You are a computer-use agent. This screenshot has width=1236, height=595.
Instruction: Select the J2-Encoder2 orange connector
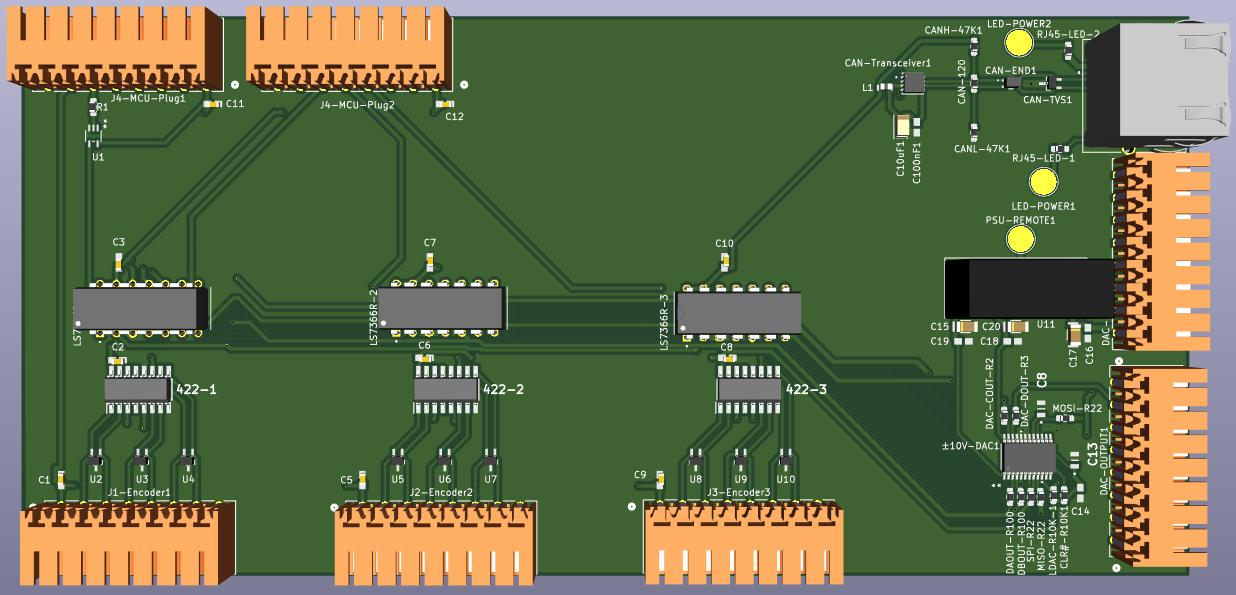click(435, 543)
